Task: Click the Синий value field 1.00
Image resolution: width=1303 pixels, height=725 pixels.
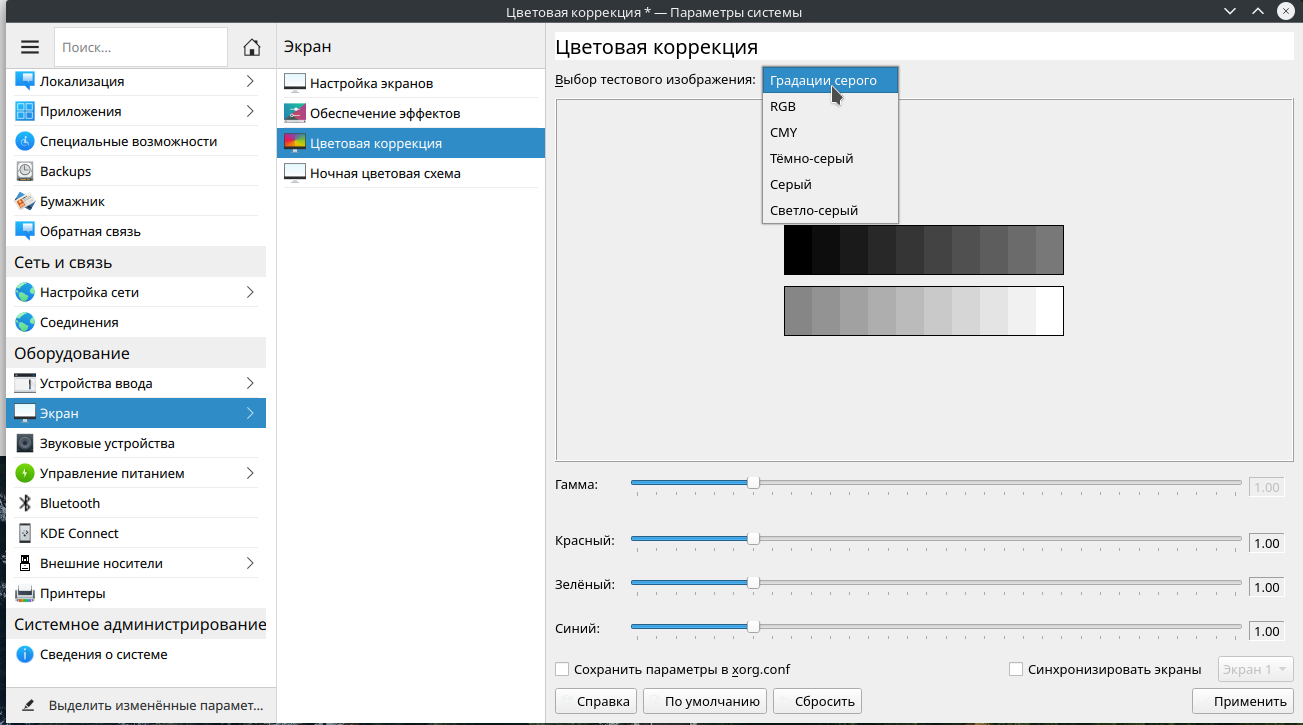Action: tap(1265, 631)
